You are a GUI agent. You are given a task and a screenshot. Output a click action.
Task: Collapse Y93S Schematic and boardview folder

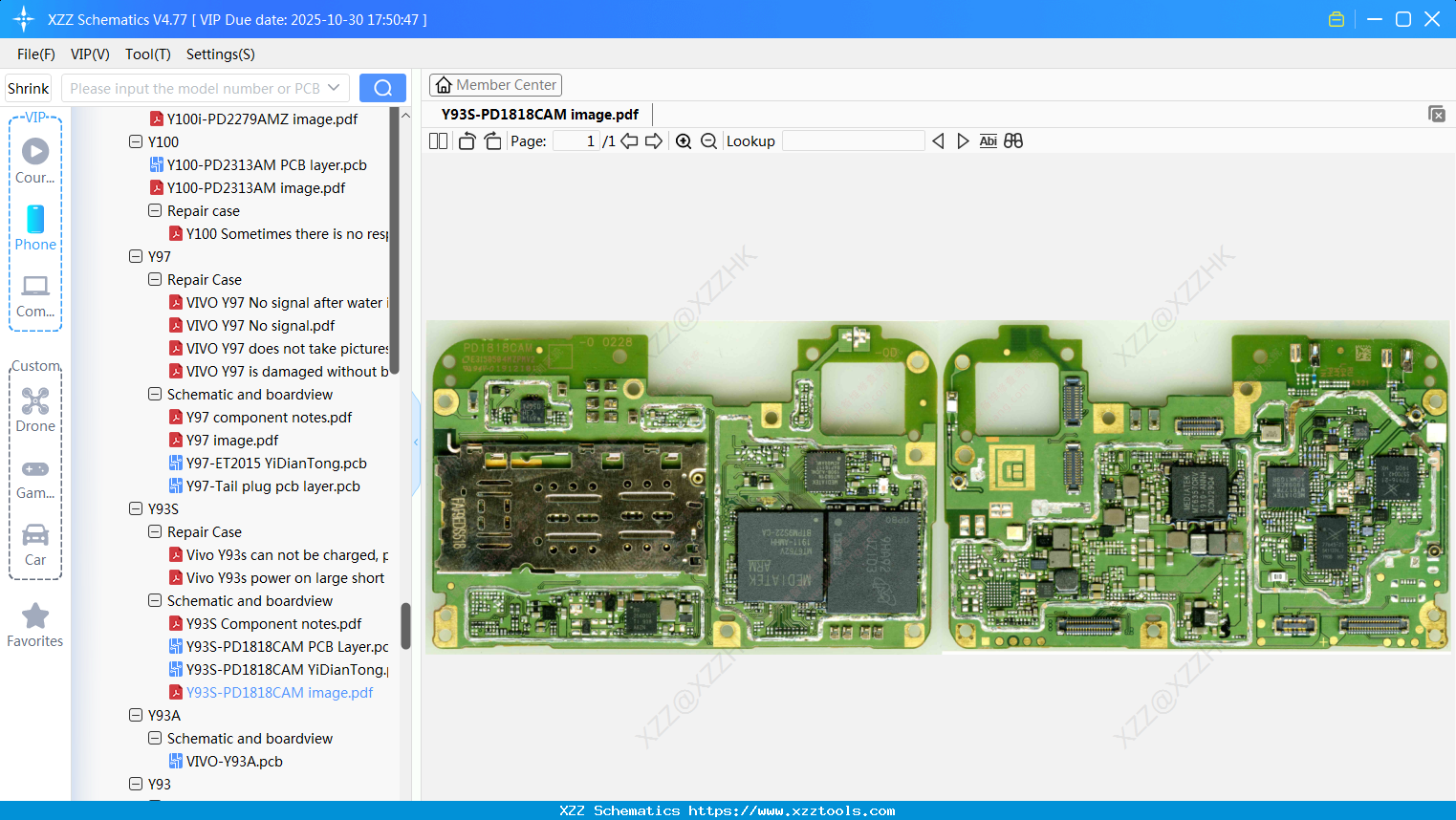point(155,601)
